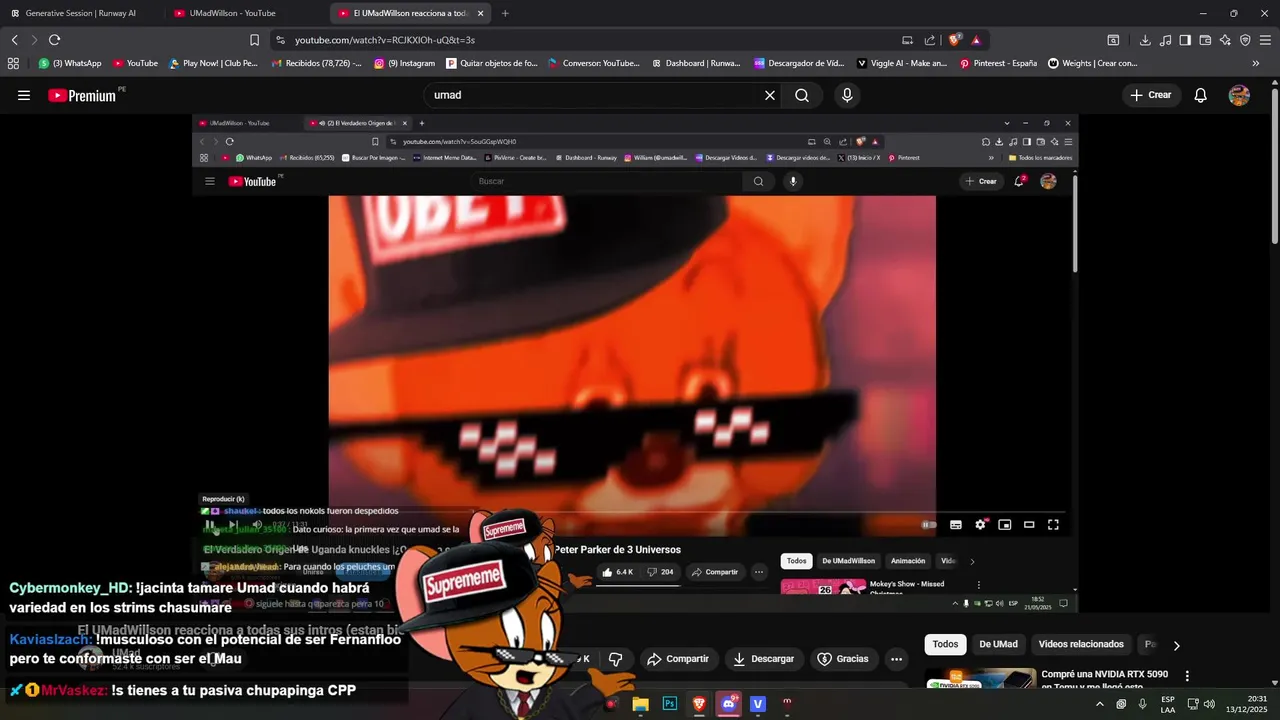Open the Leo AI sparkle icon
This screenshot has height=720, width=1280.
tap(1225, 40)
